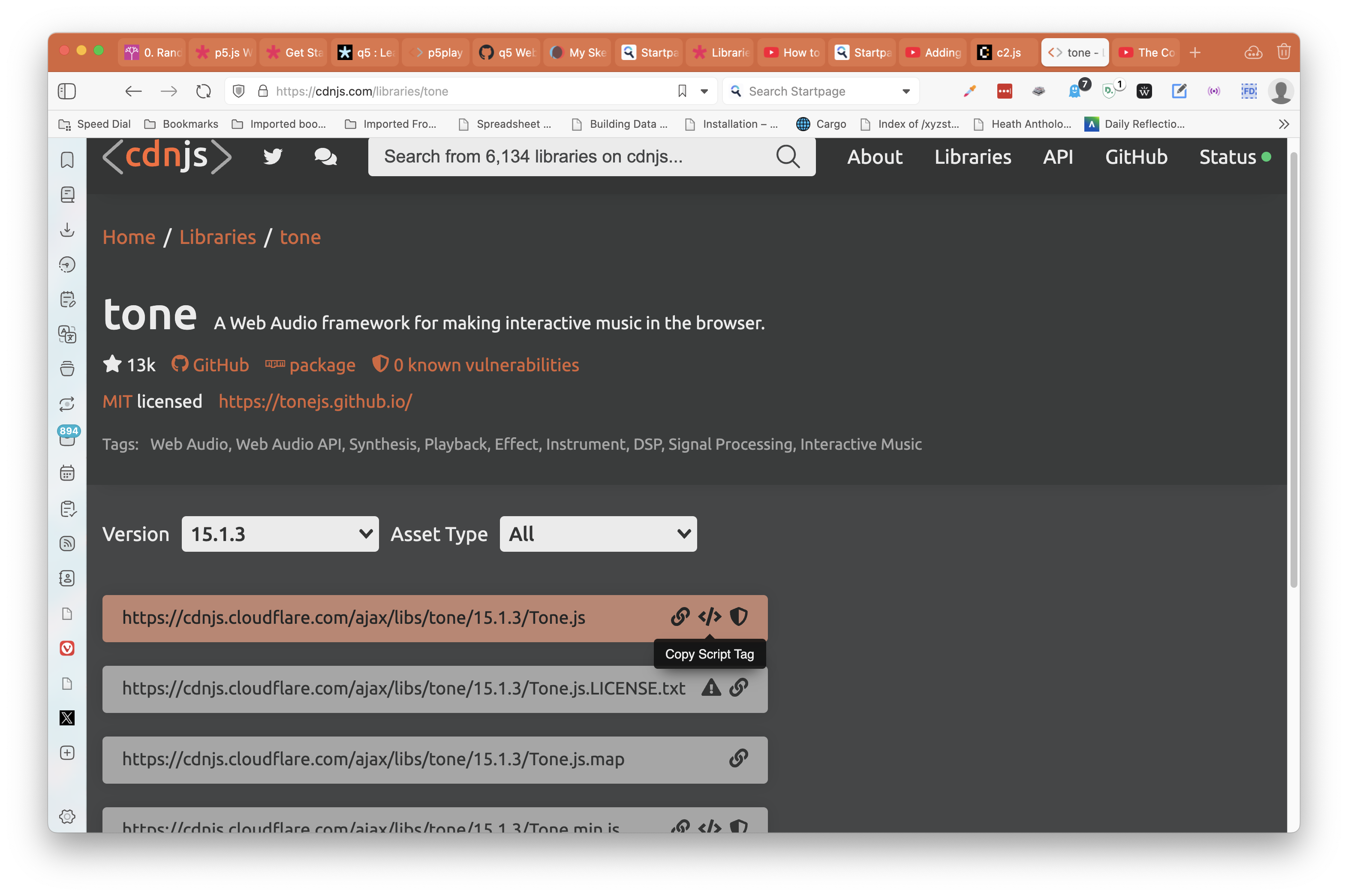Open Imported boo... folder on bookmark bar

pyautogui.click(x=278, y=124)
